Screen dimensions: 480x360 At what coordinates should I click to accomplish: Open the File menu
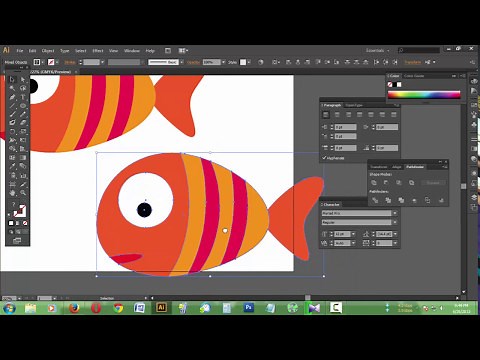click(x=20, y=51)
